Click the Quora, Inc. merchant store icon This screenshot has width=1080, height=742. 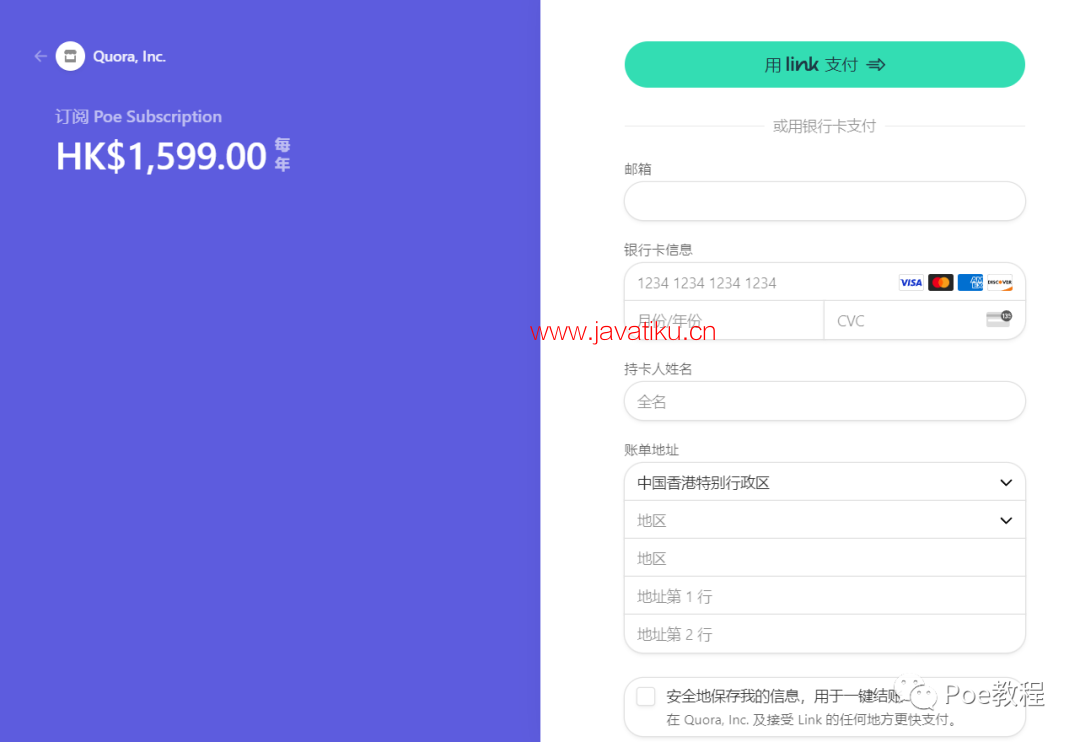coord(70,56)
